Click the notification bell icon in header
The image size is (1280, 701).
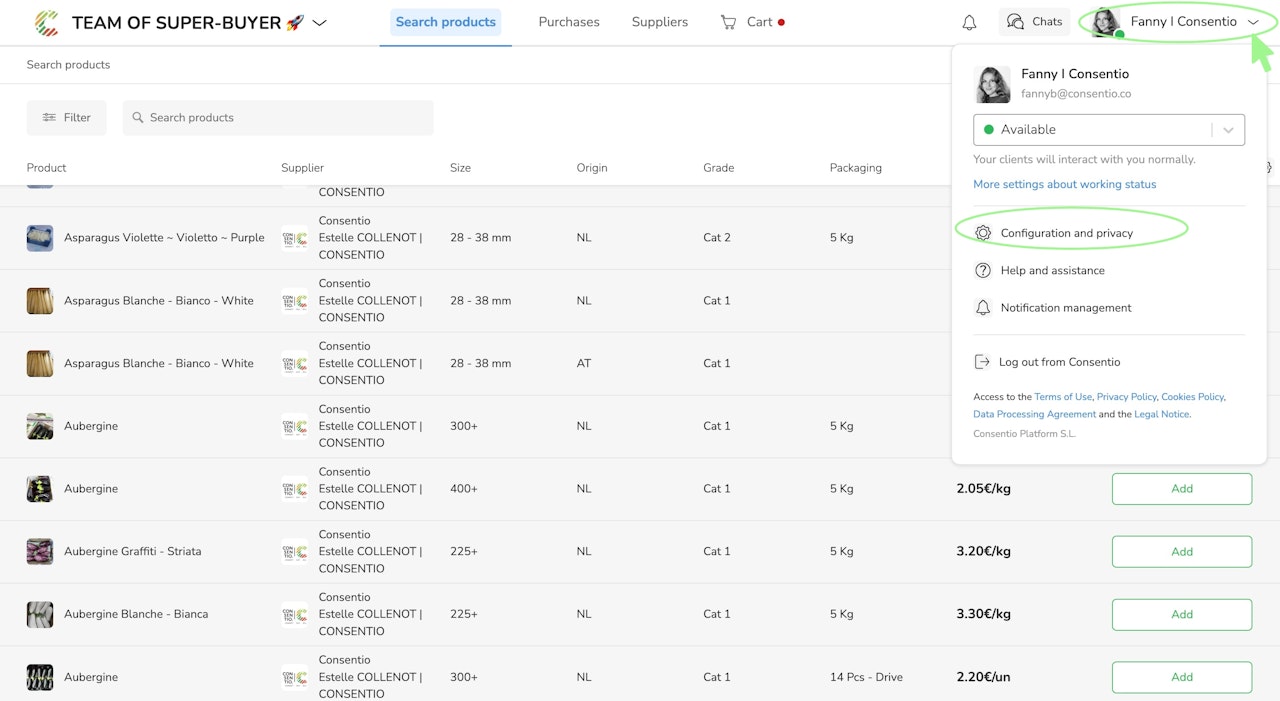[x=969, y=22]
